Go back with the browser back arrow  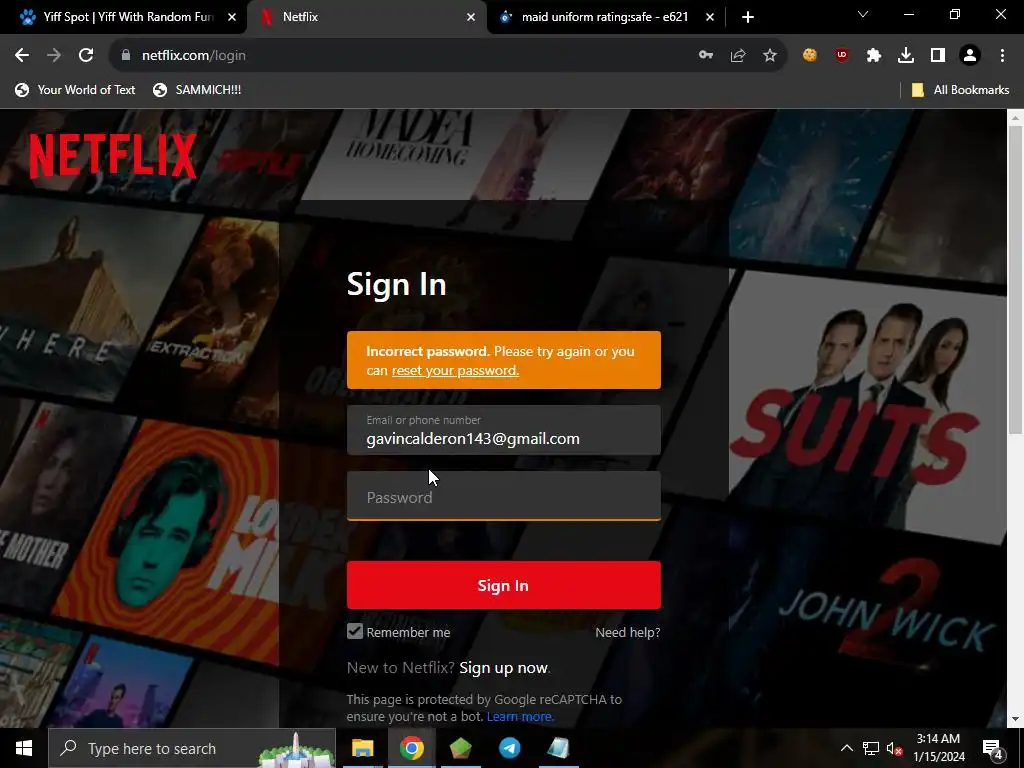point(22,56)
